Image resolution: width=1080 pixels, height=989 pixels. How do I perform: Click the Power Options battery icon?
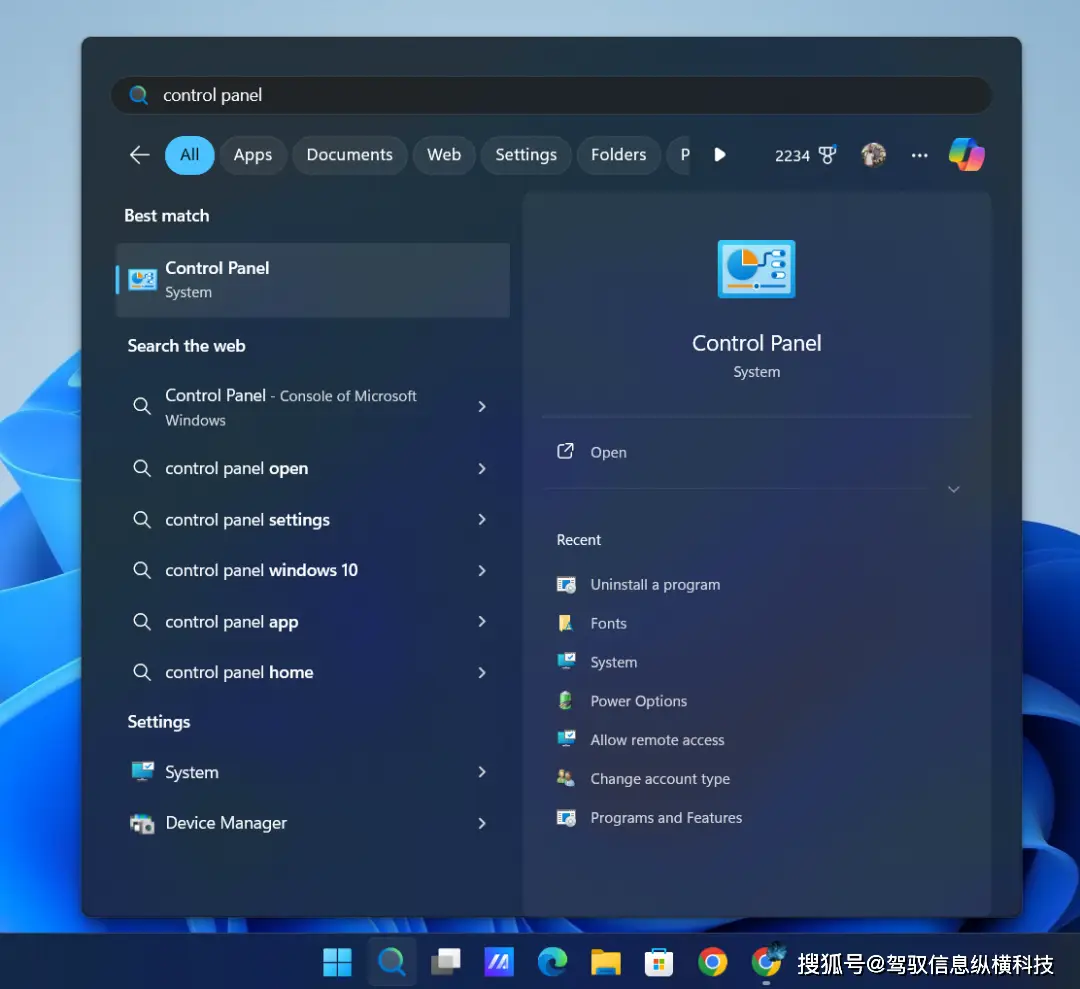565,700
